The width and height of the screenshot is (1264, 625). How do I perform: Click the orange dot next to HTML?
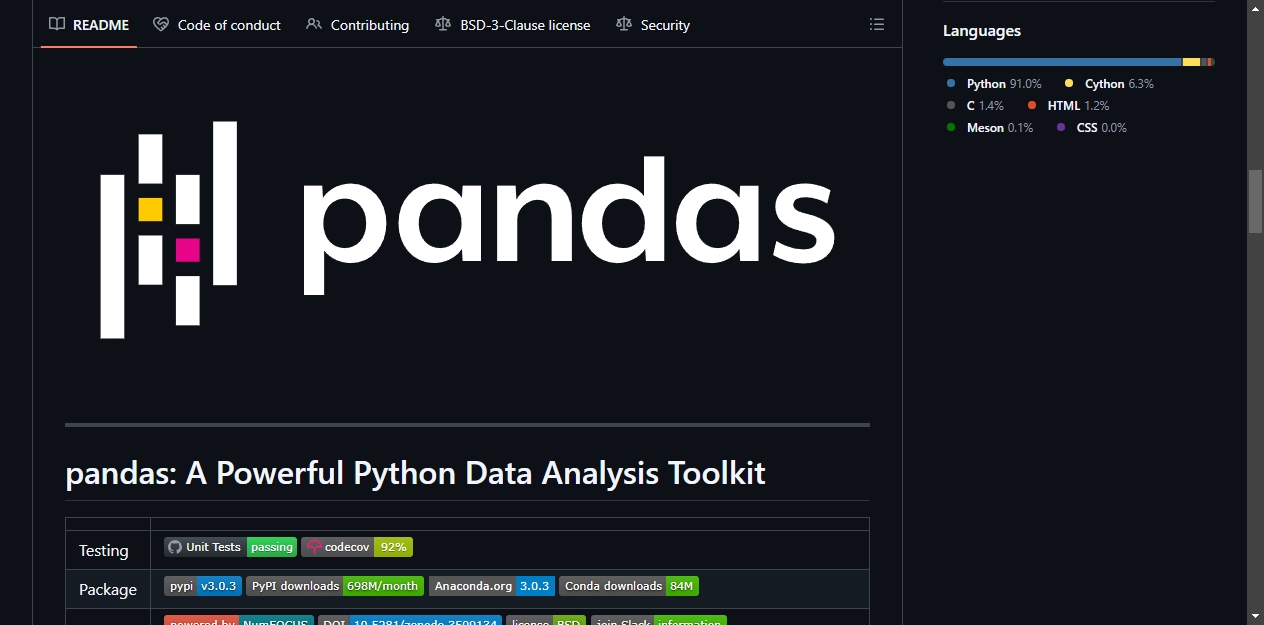coord(1032,106)
